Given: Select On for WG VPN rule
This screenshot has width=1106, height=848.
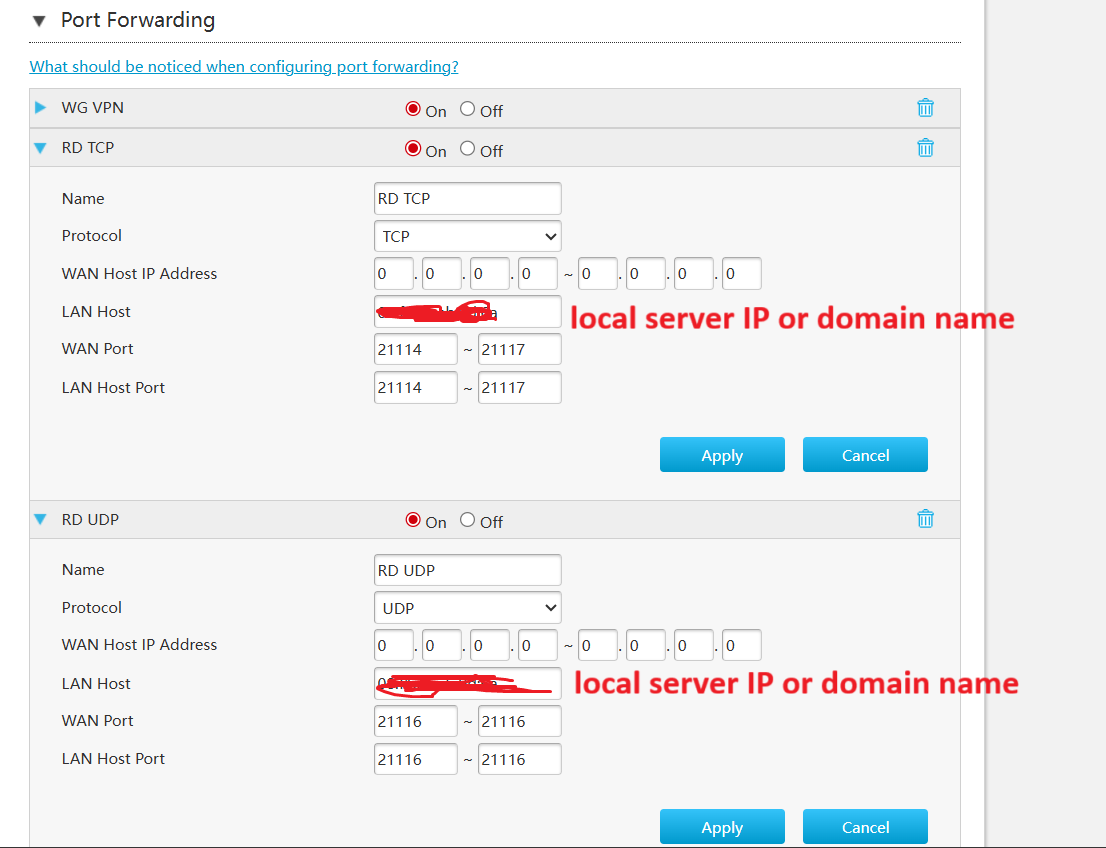Looking at the screenshot, I should tap(412, 109).
